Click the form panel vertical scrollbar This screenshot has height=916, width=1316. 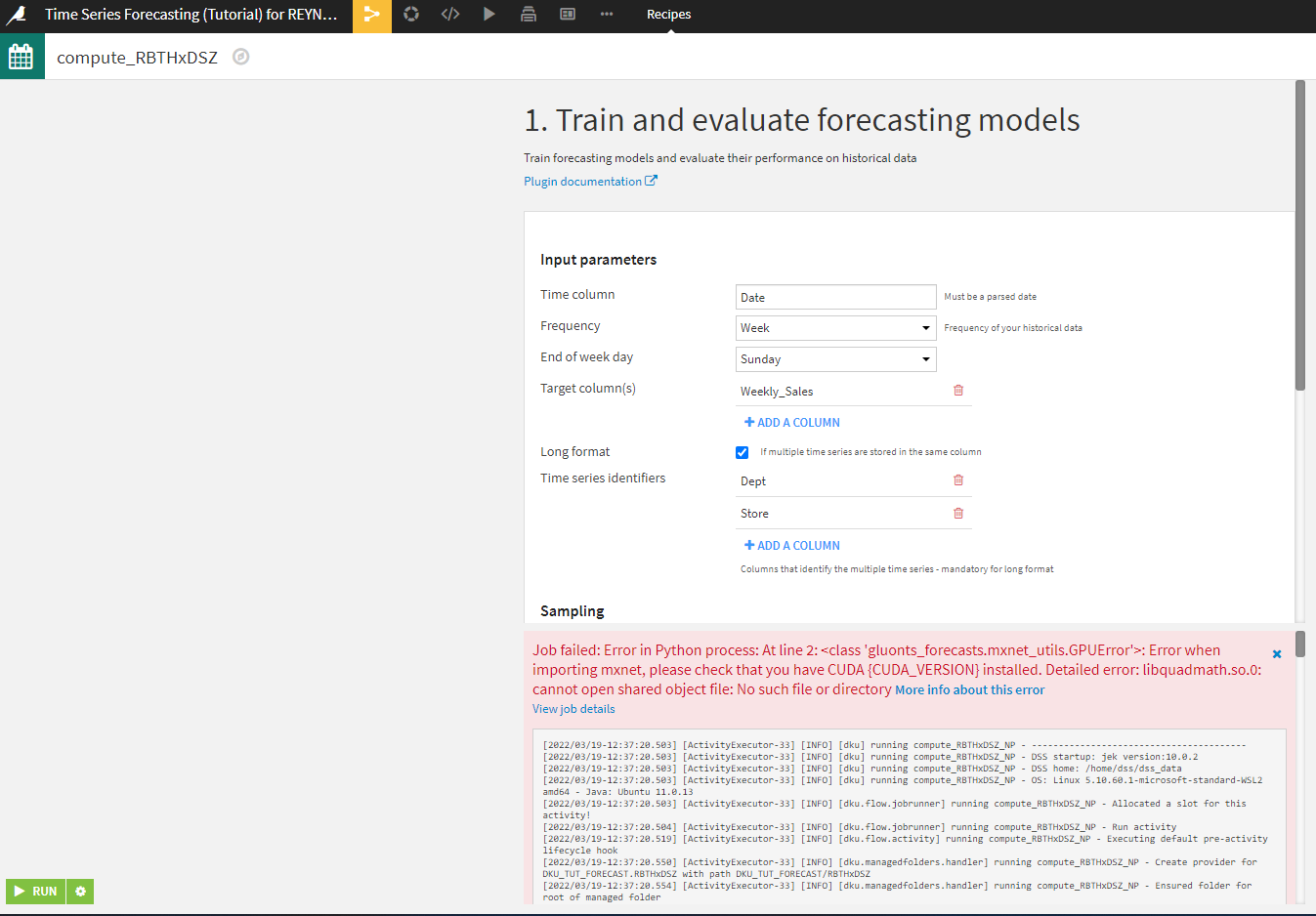point(1300,234)
